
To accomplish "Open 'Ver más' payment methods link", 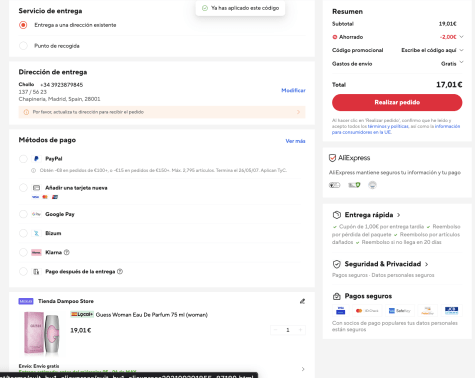I will 295,141.
